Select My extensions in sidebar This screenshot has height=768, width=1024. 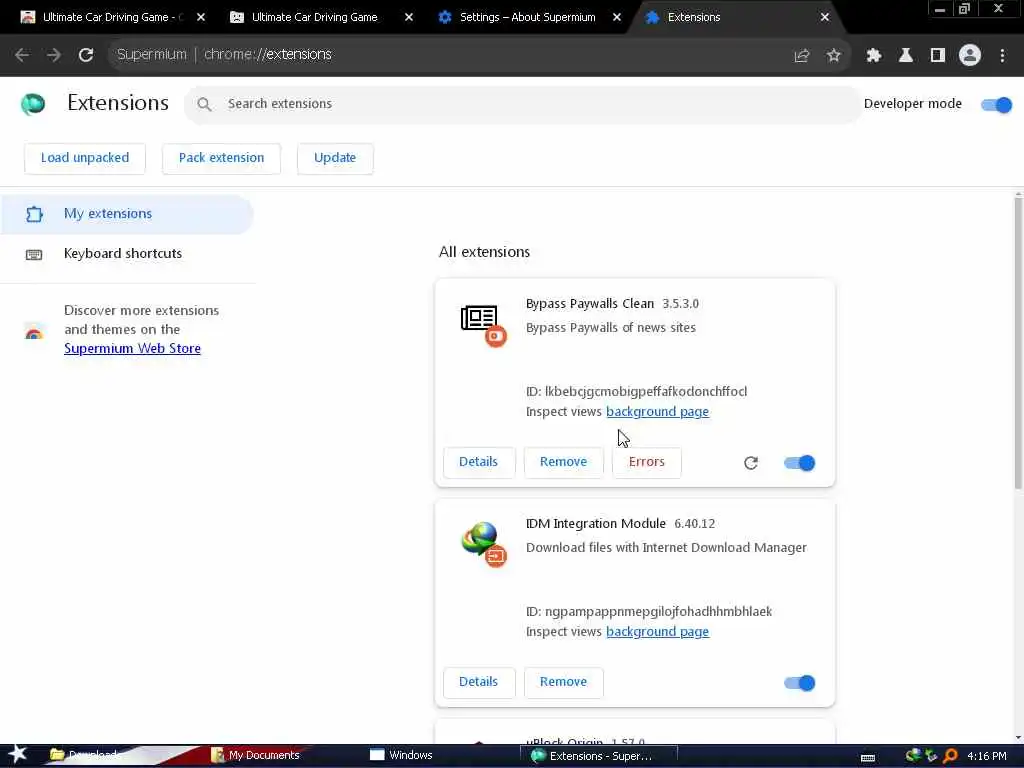pyautogui.click(x=127, y=214)
